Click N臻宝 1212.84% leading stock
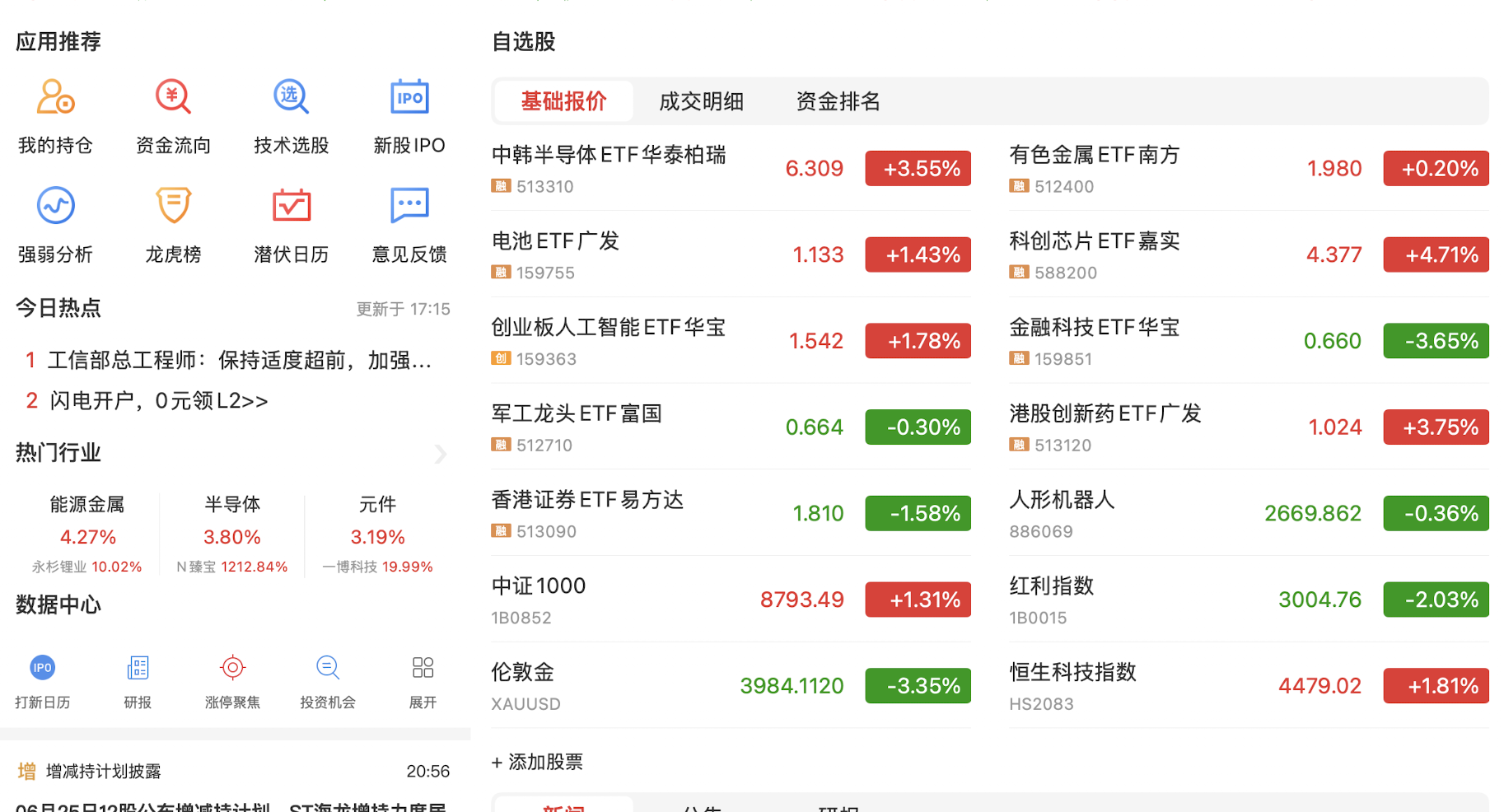 232,567
